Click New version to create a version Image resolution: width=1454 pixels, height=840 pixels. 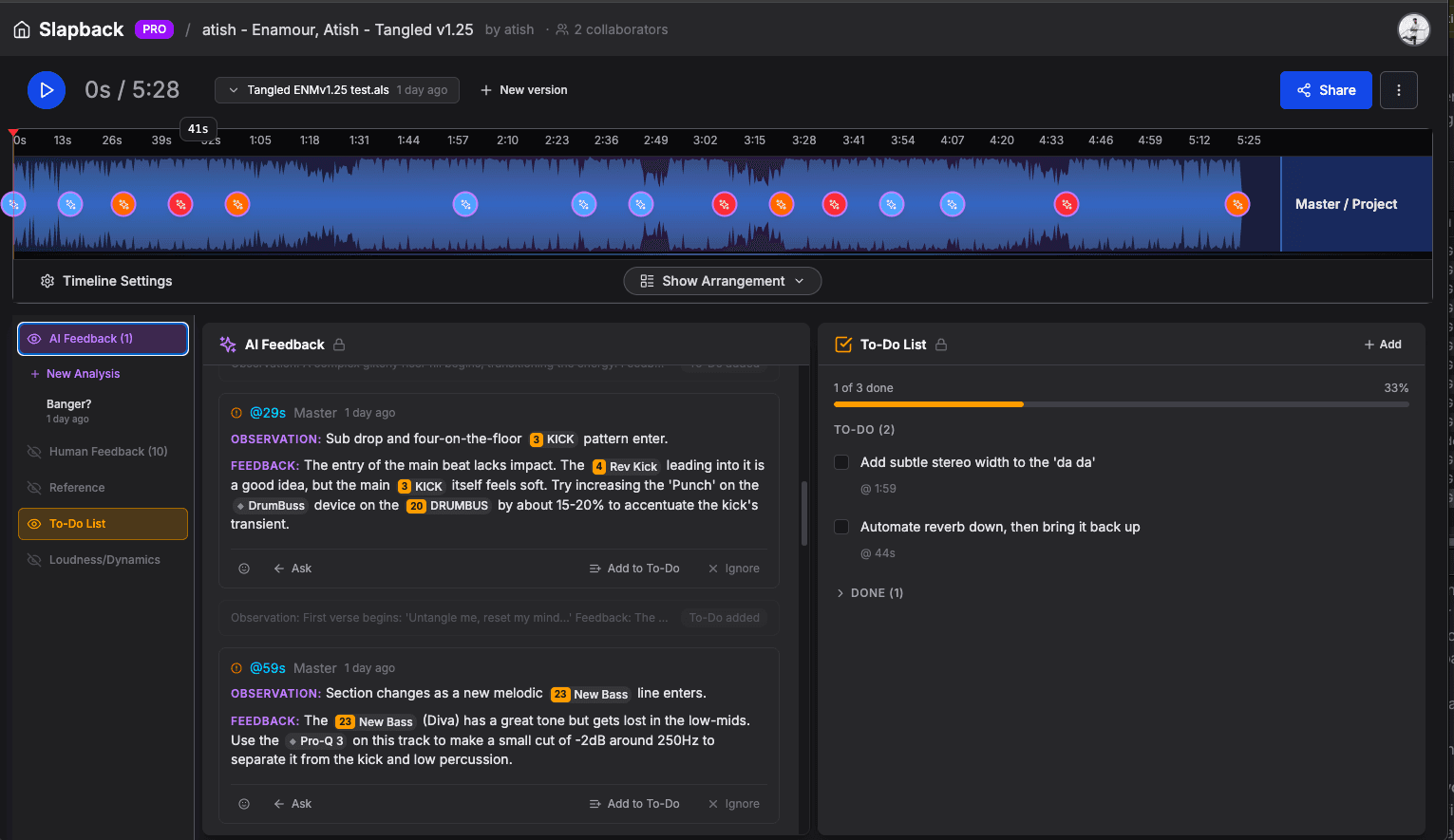[x=523, y=89]
